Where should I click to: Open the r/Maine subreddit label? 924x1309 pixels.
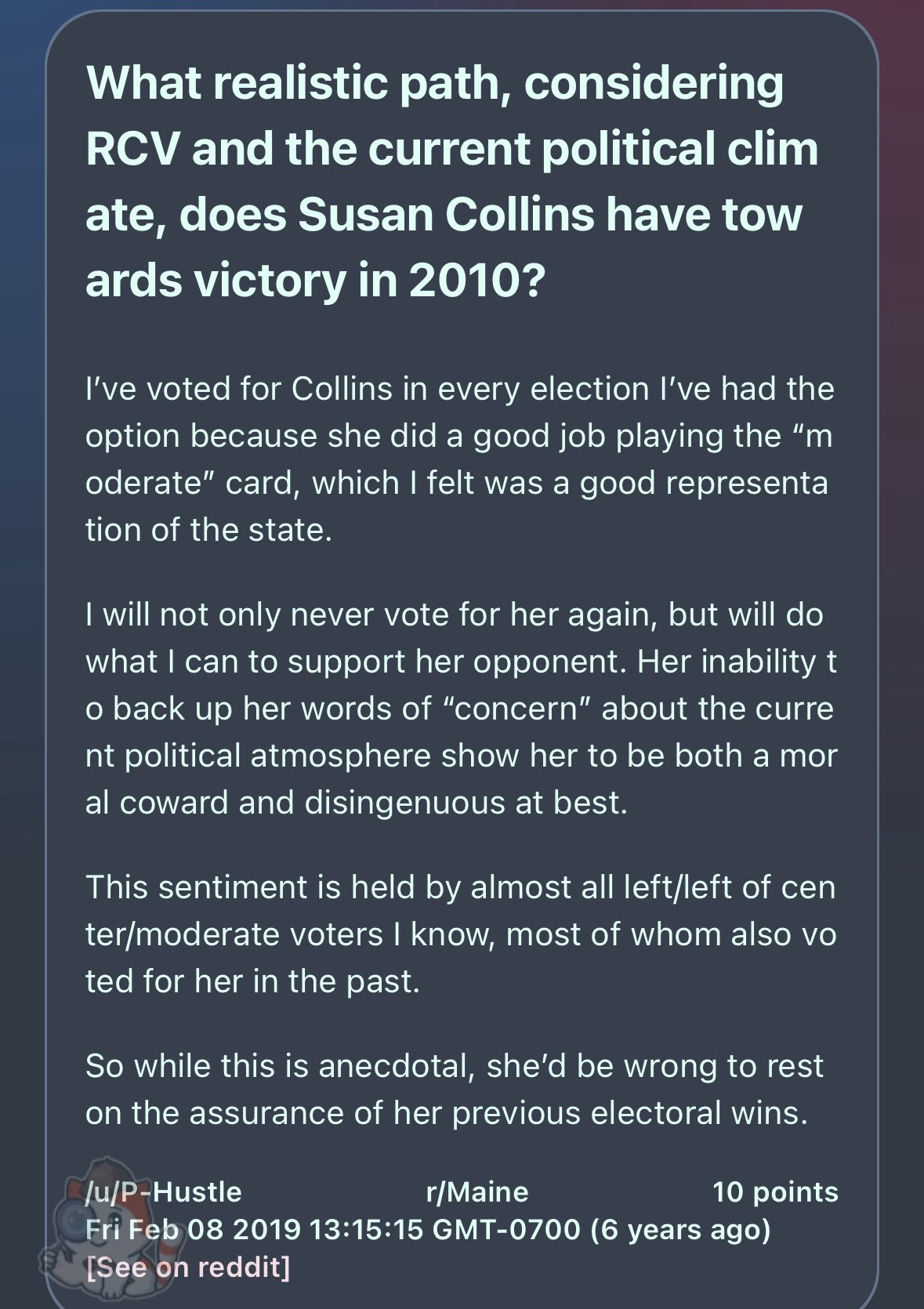[477, 1191]
